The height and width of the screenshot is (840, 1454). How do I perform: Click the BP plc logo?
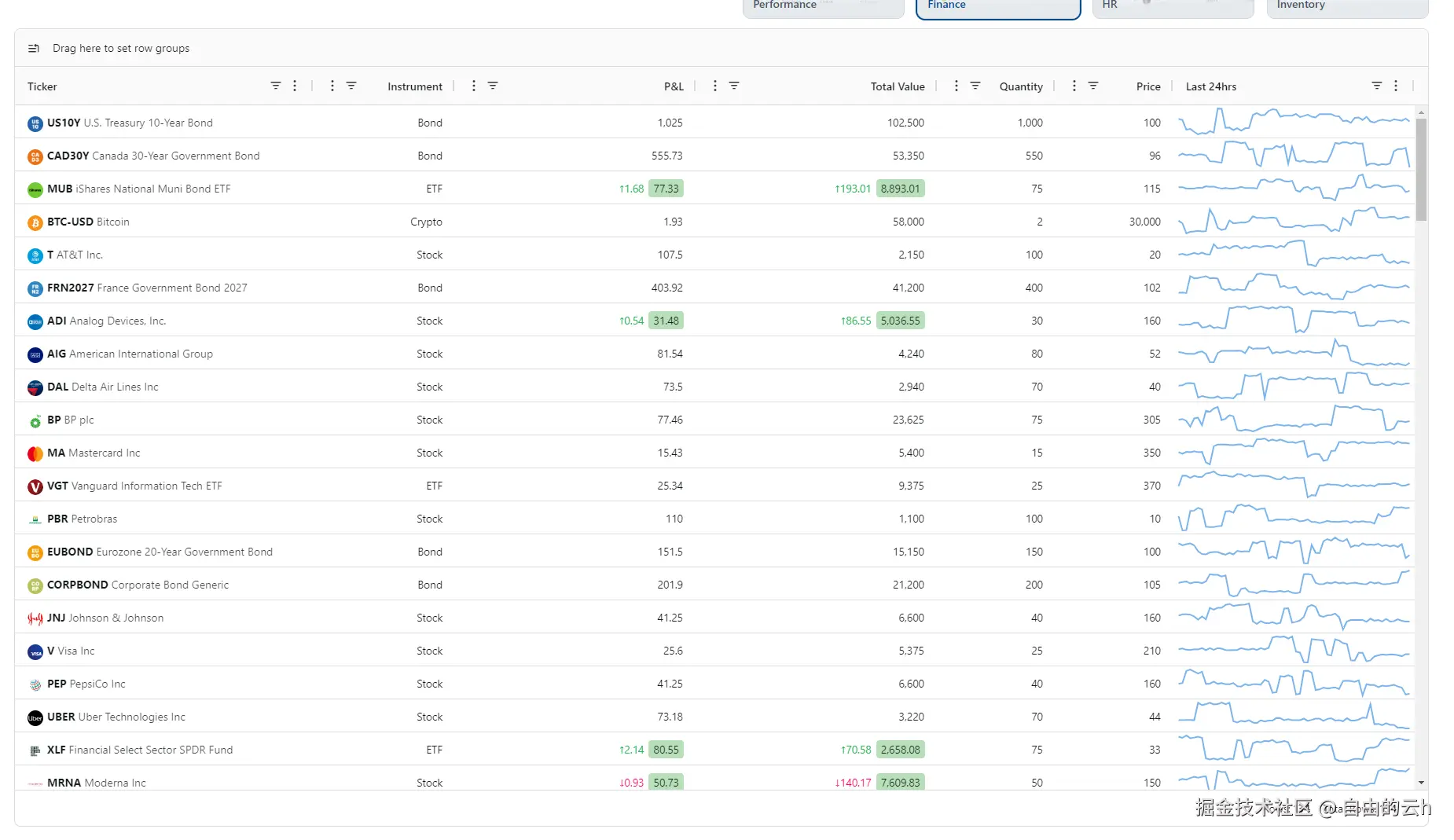(x=35, y=420)
